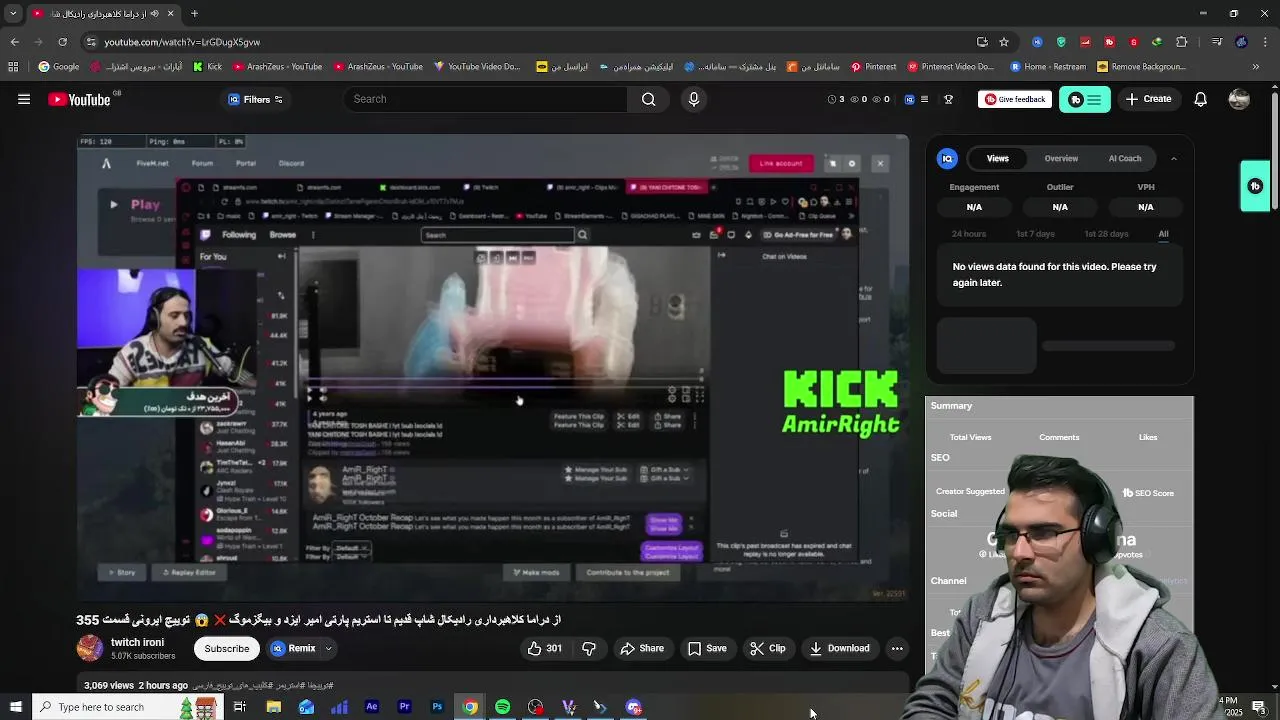The image size is (1280, 720).
Task: Start voice search with microphone icon
Action: [x=694, y=99]
